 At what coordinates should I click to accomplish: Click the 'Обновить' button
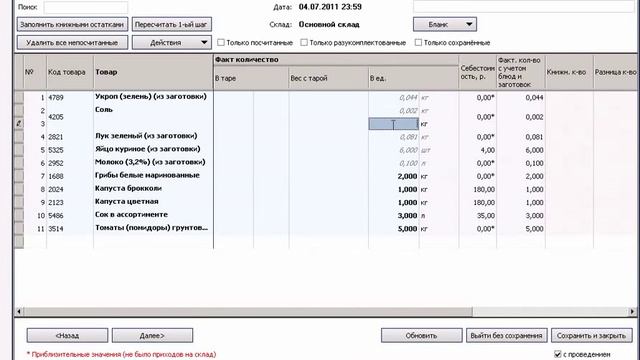coord(422,336)
